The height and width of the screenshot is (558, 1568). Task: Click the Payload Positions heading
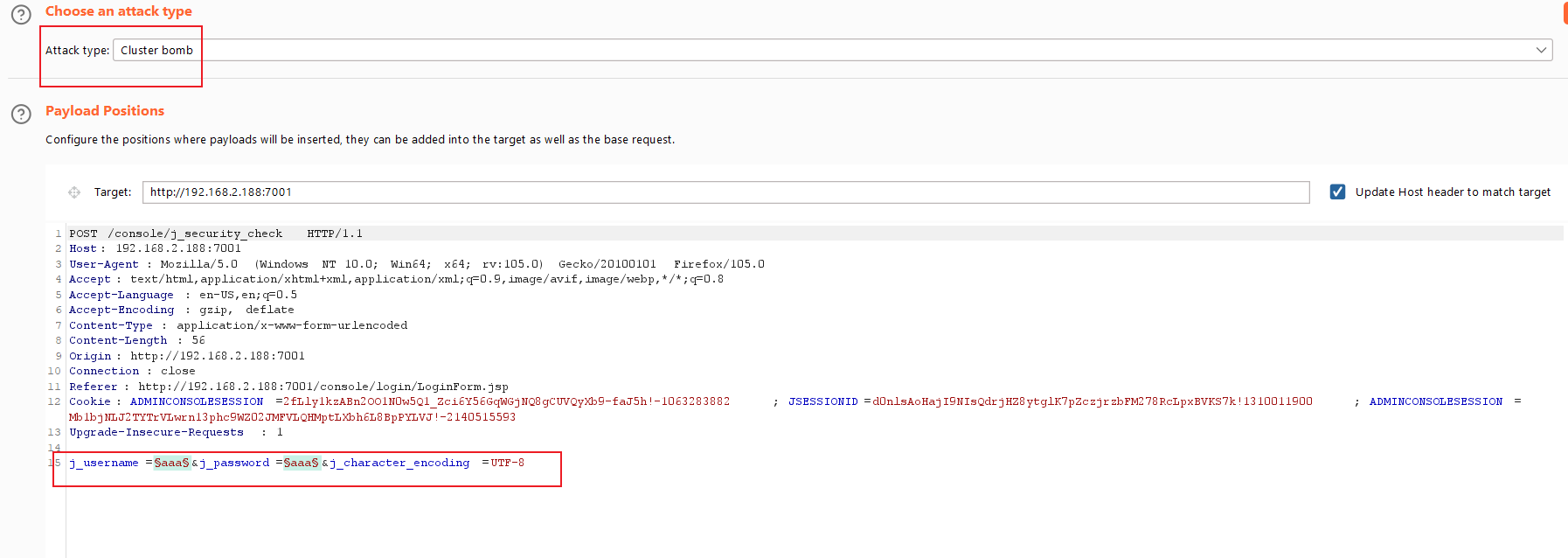[x=105, y=111]
